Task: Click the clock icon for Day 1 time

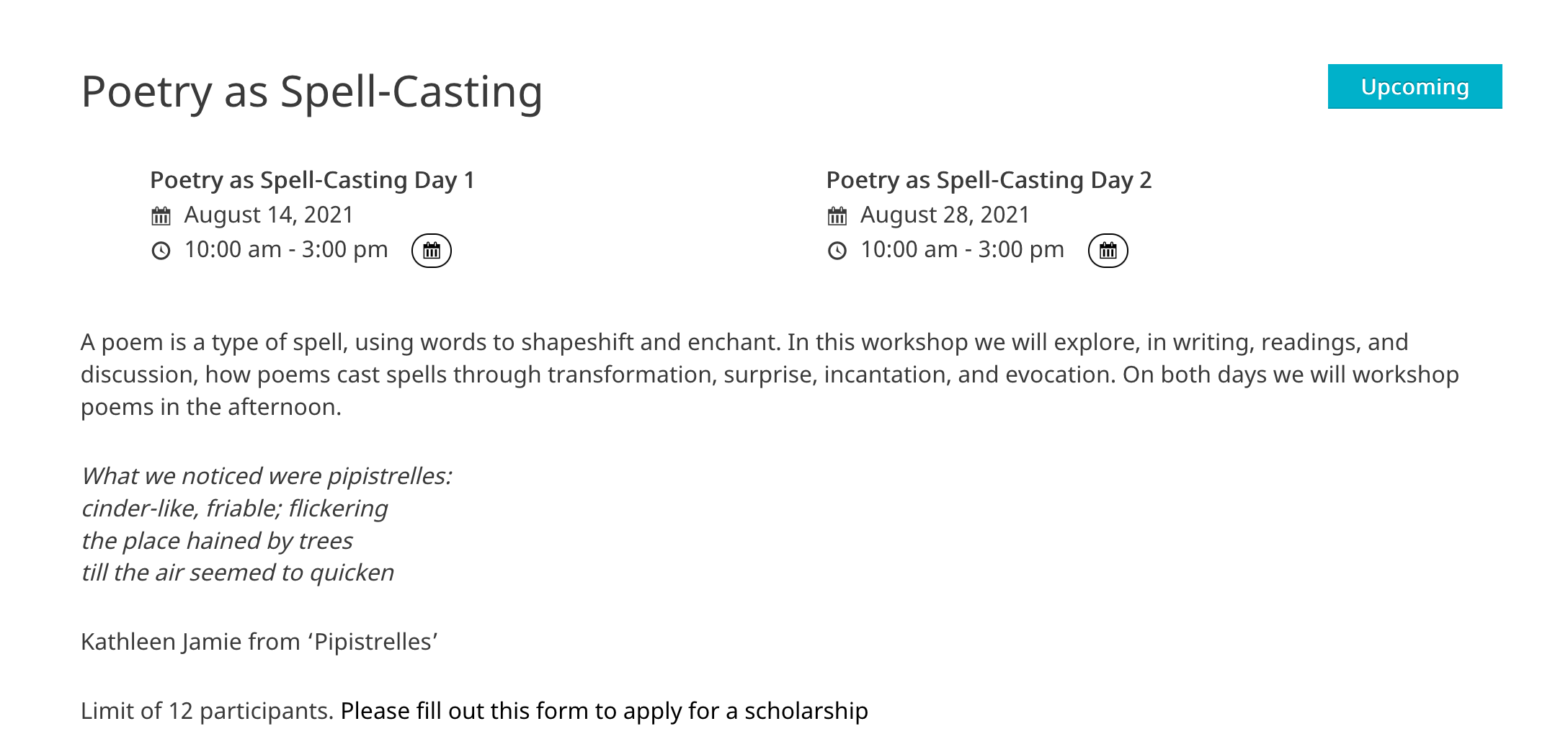Action: 161,251
